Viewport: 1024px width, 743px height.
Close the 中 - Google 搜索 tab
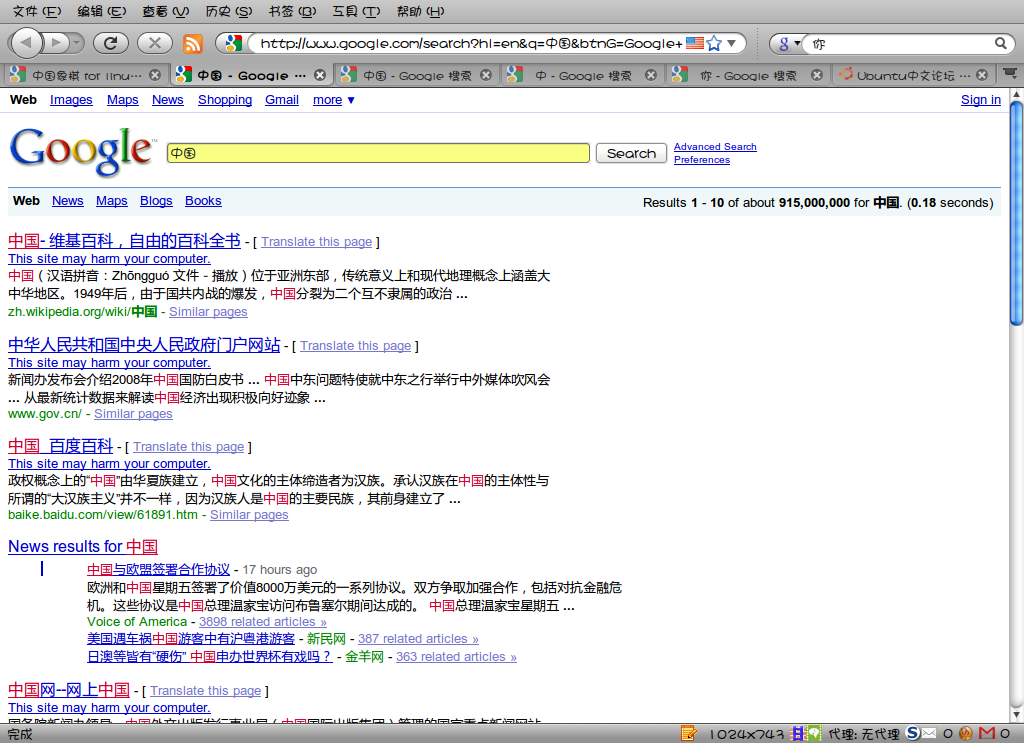tap(650, 75)
